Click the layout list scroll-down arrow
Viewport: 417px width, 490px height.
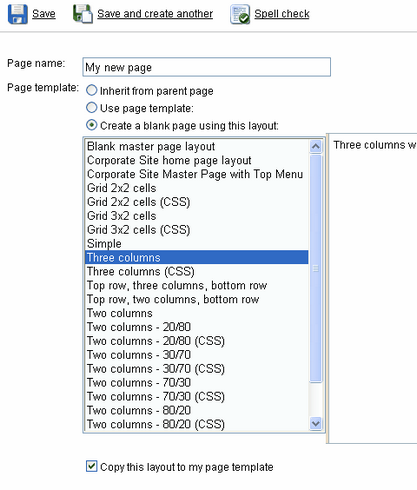(x=315, y=424)
